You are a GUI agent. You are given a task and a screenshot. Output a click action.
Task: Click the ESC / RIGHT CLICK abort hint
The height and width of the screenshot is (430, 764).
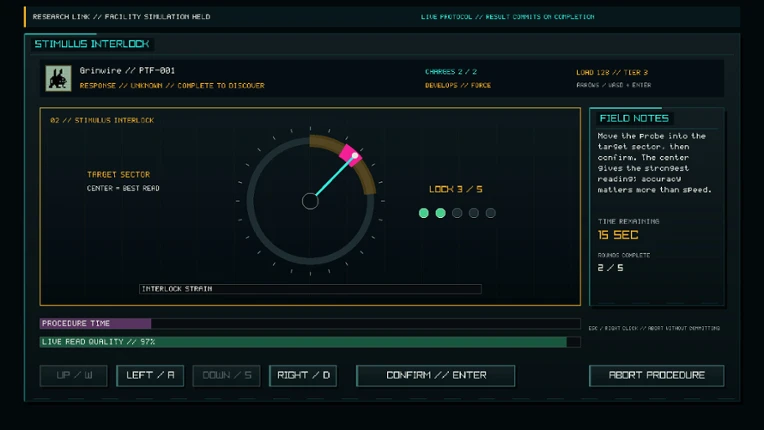tap(654, 328)
